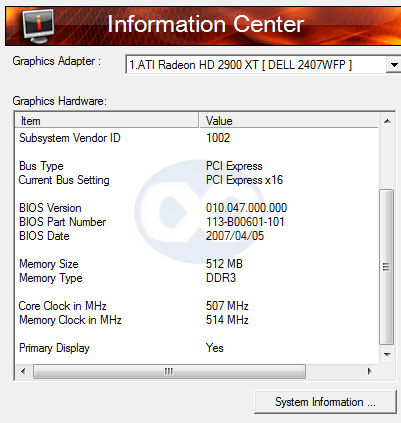Image resolution: width=401 pixels, height=423 pixels.
Task: Click the BIOS Part Number value 113-B00601-101
Action: click(x=245, y=222)
